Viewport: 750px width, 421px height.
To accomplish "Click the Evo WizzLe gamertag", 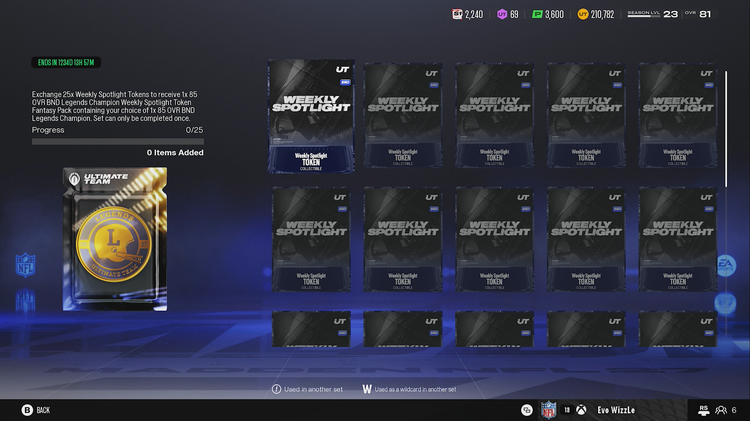I will pos(616,410).
